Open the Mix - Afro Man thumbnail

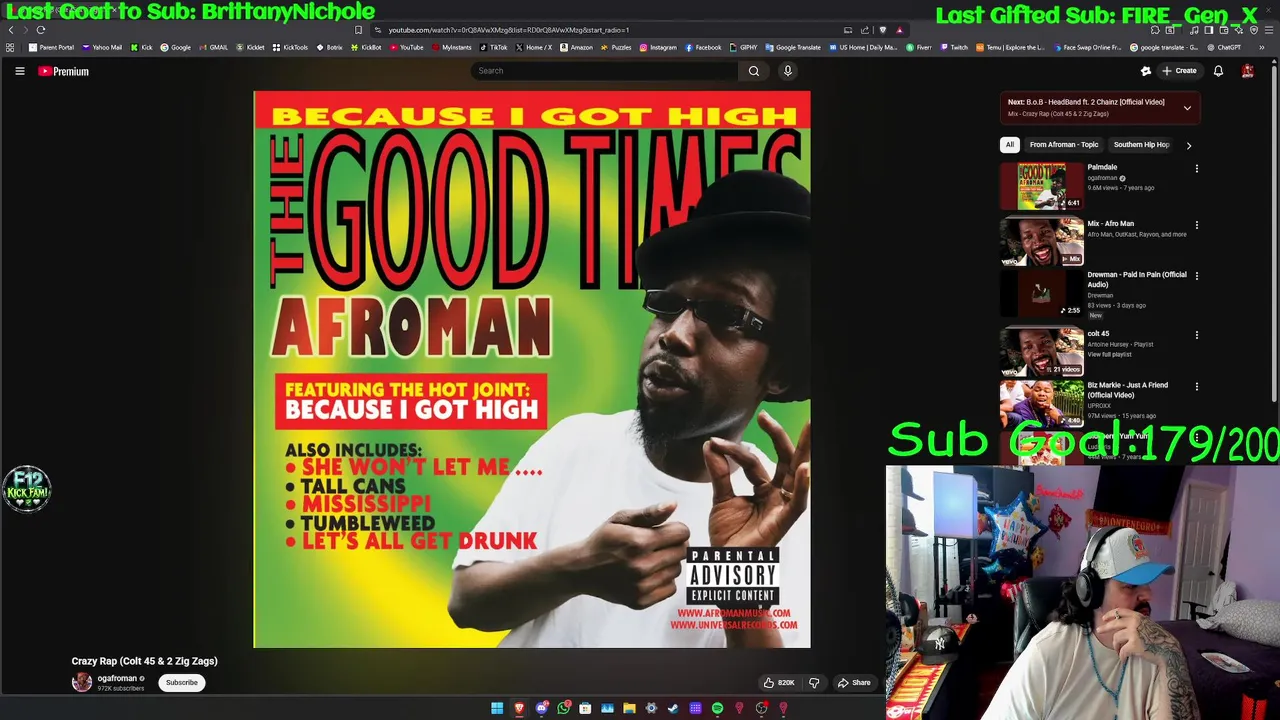point(1042,242)
